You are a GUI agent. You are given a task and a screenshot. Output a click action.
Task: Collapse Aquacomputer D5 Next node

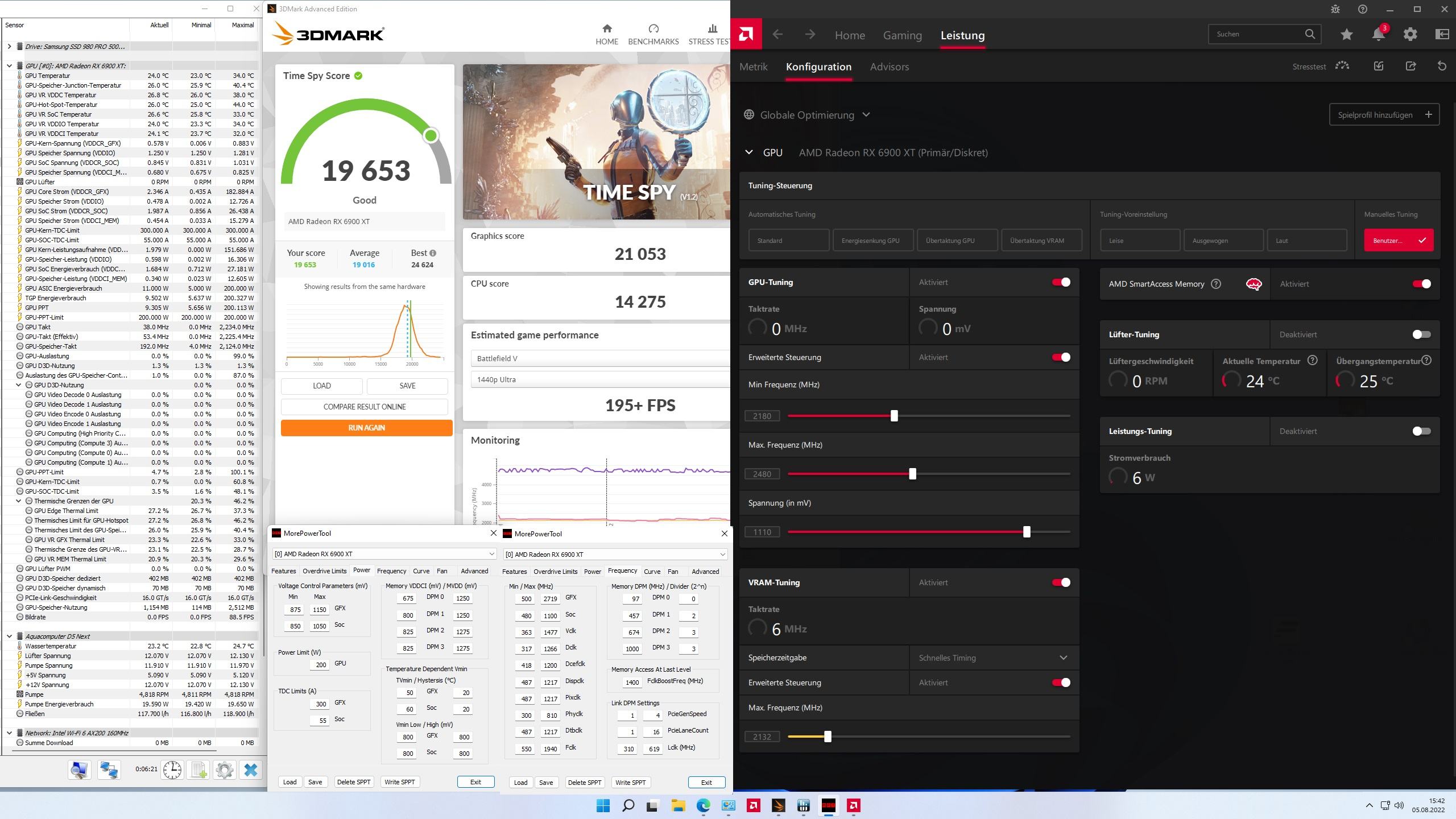[10, 636]
